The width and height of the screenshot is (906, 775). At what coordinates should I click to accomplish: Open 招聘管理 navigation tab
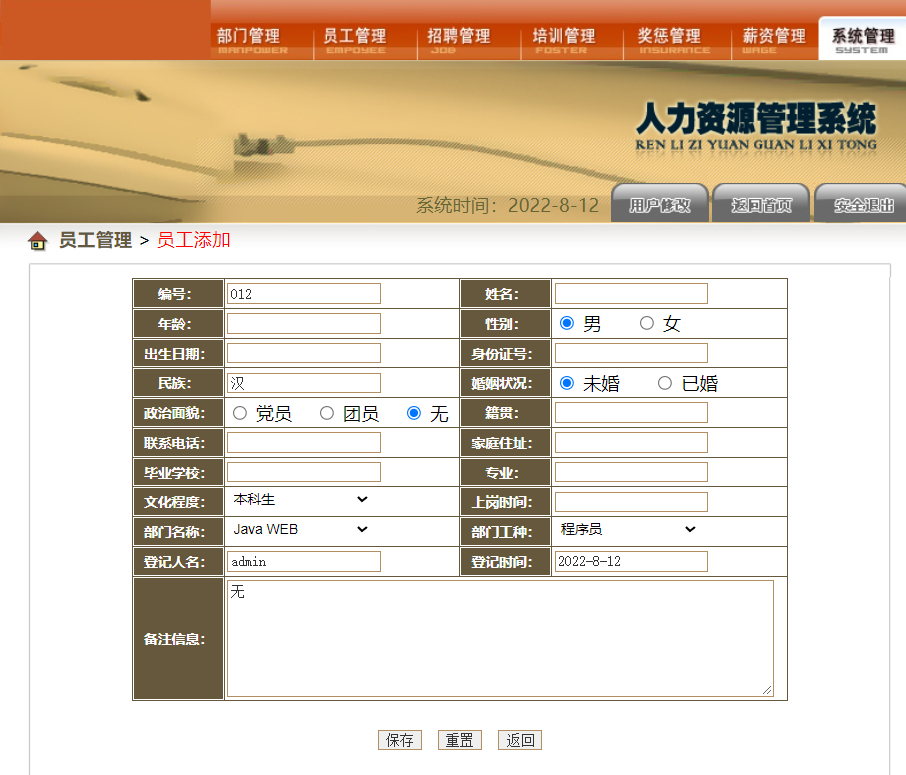pos(459,40)
